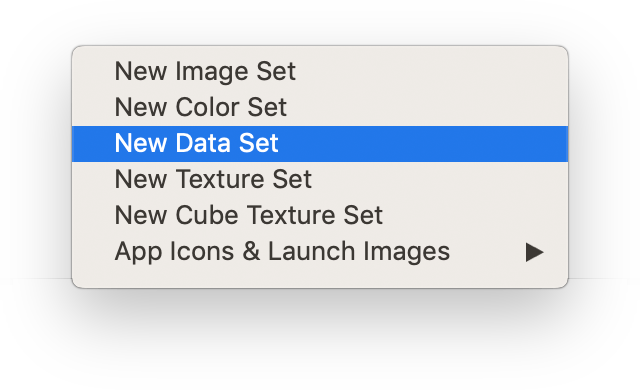Add a cube texture set asset
This screenshot has height=390, width=640.
[320, 215]
